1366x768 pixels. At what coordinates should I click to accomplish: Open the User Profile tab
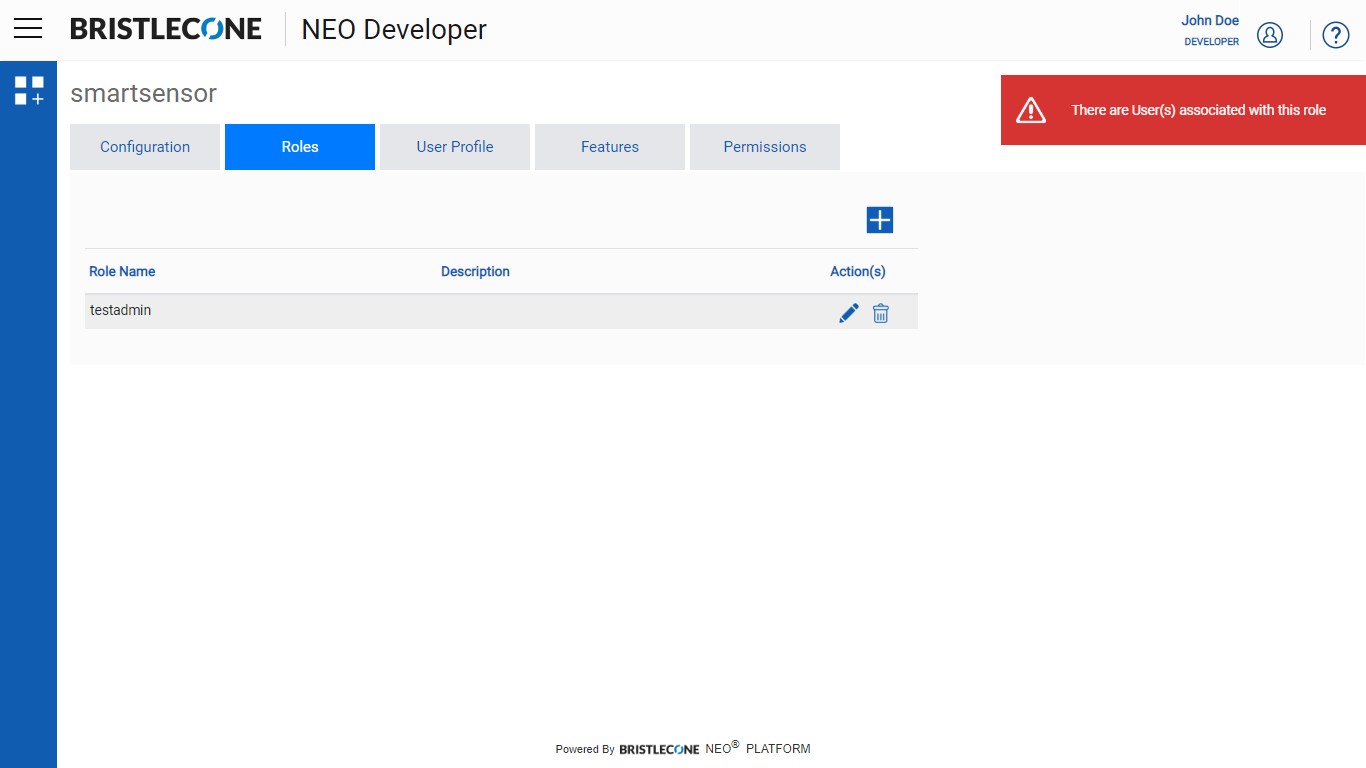tap(454, 146)
